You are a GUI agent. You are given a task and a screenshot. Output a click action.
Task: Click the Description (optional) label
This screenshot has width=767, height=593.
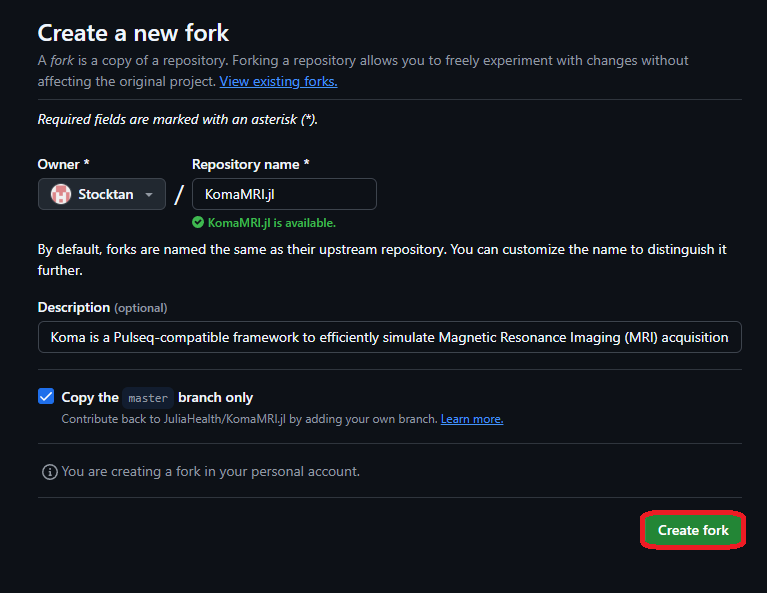(x=102, y=307)
